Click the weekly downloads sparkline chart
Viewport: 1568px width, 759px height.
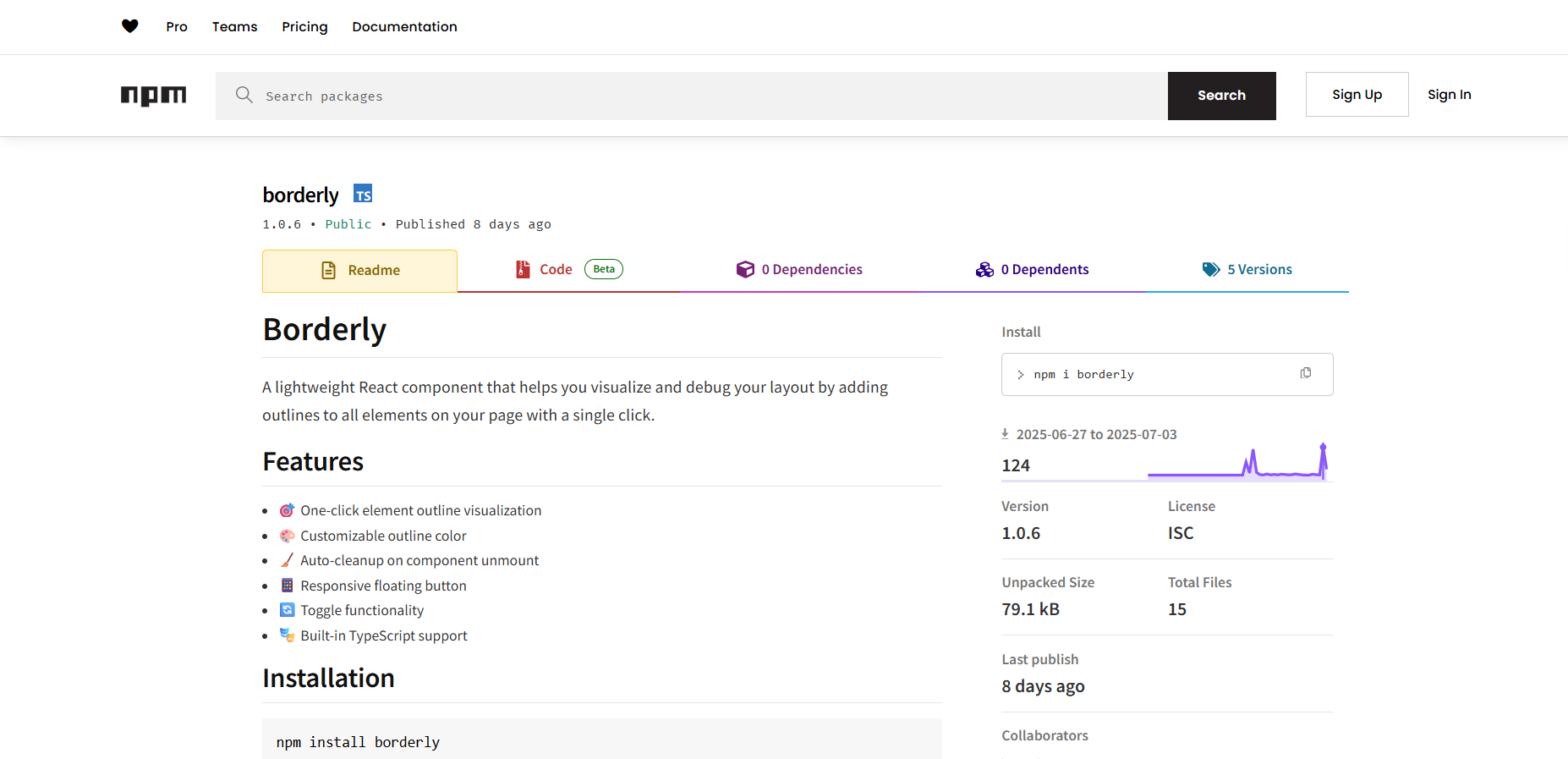tap(1236, 463)
